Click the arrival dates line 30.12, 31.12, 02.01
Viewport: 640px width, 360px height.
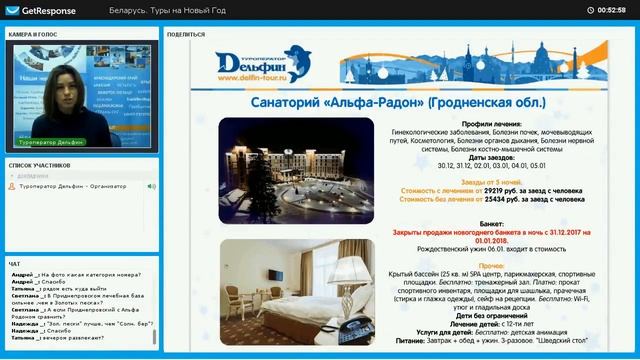pos(492,166)
